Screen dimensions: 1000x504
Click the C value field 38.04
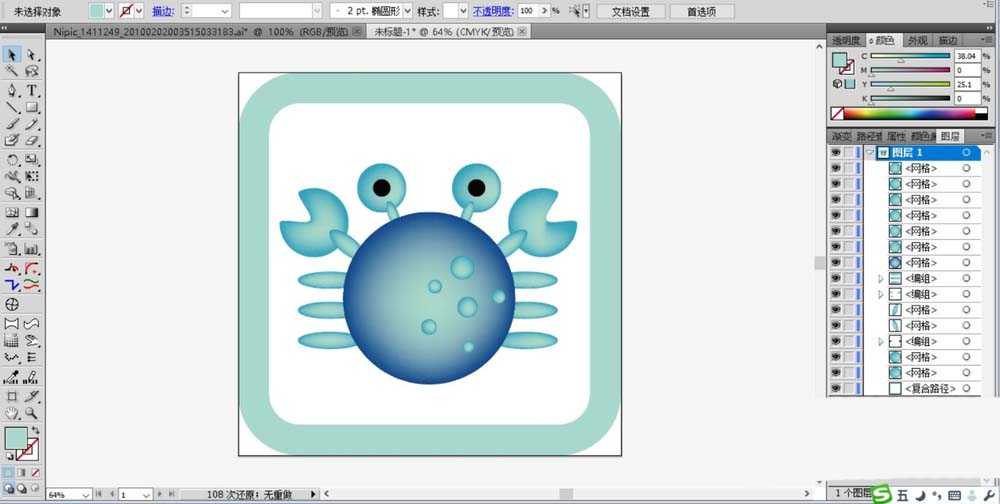(x=967, y=56)
